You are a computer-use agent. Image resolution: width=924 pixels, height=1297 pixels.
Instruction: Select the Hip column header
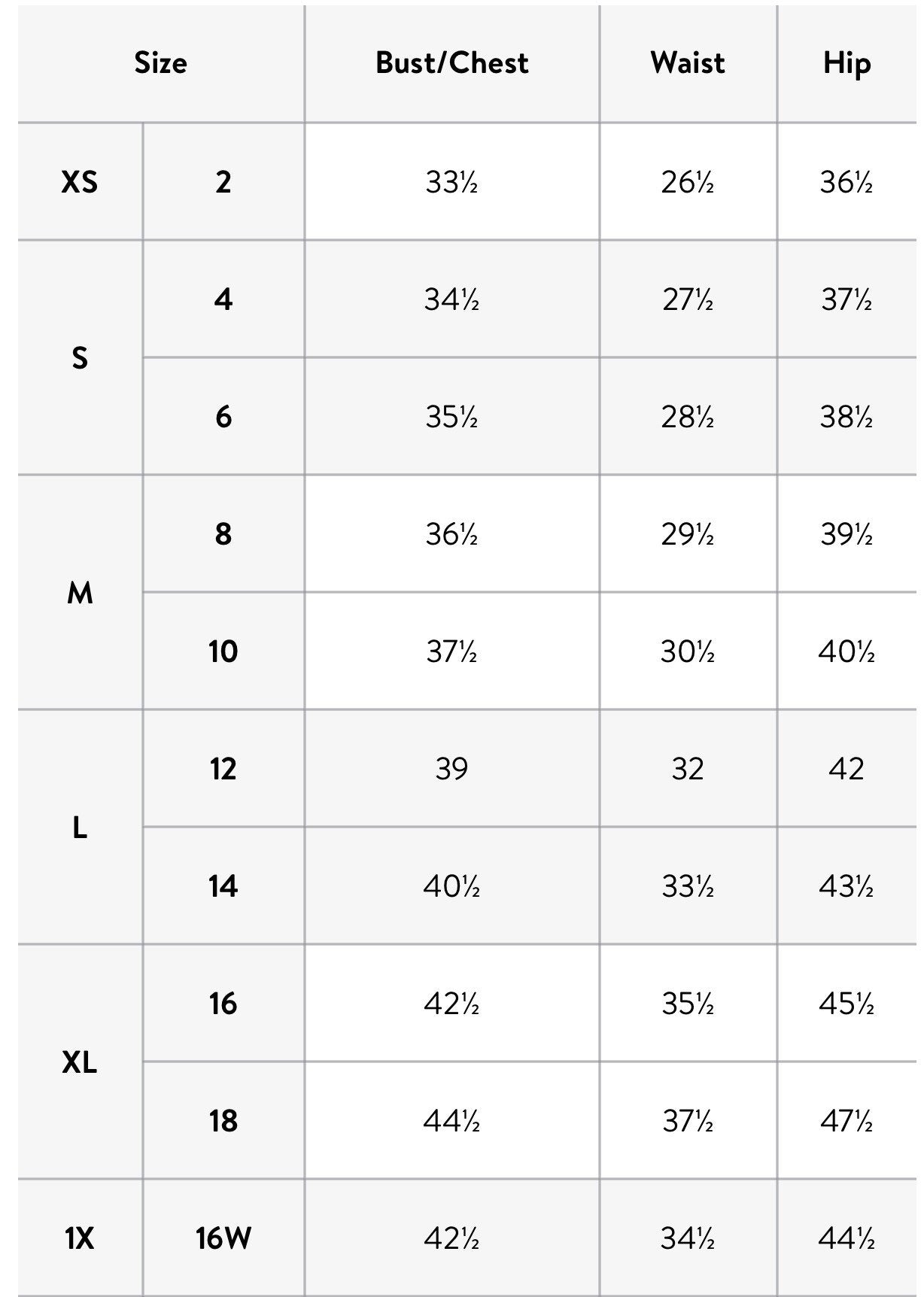click(846, 64)
